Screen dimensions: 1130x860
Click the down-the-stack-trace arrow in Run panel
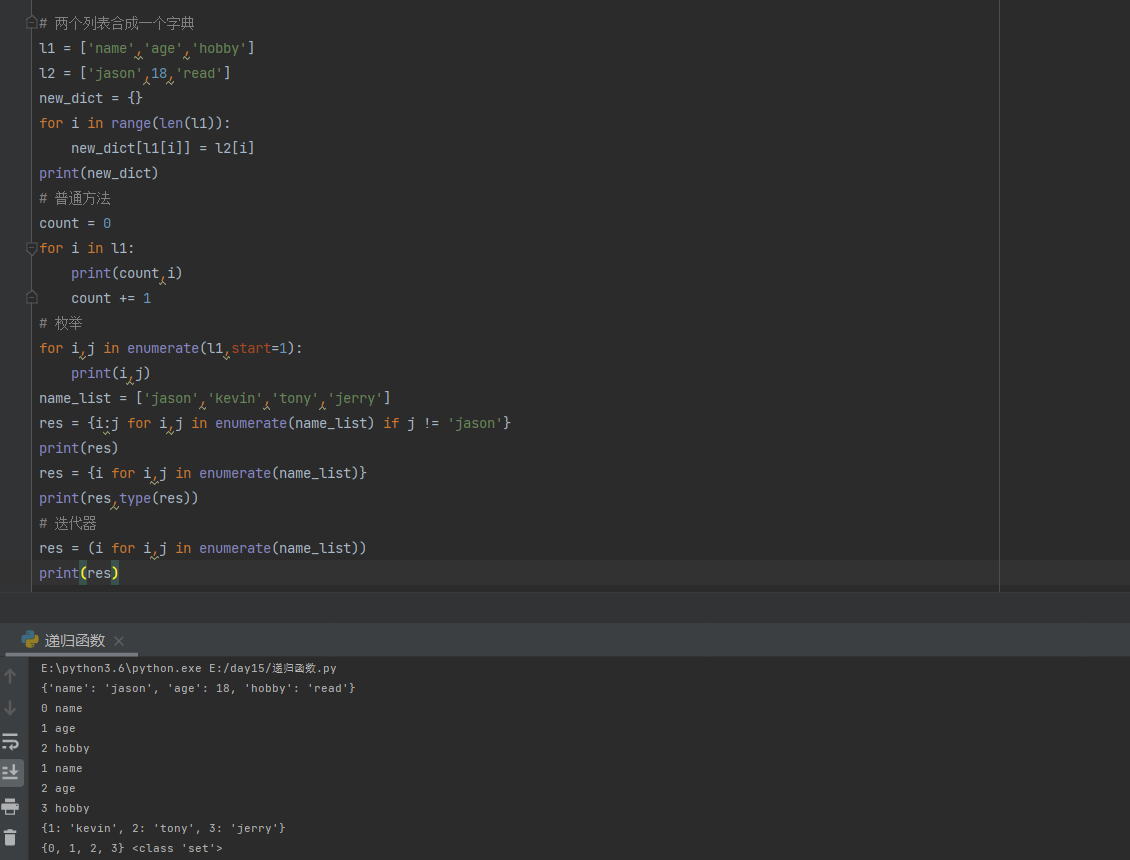(x=10, y=708)
